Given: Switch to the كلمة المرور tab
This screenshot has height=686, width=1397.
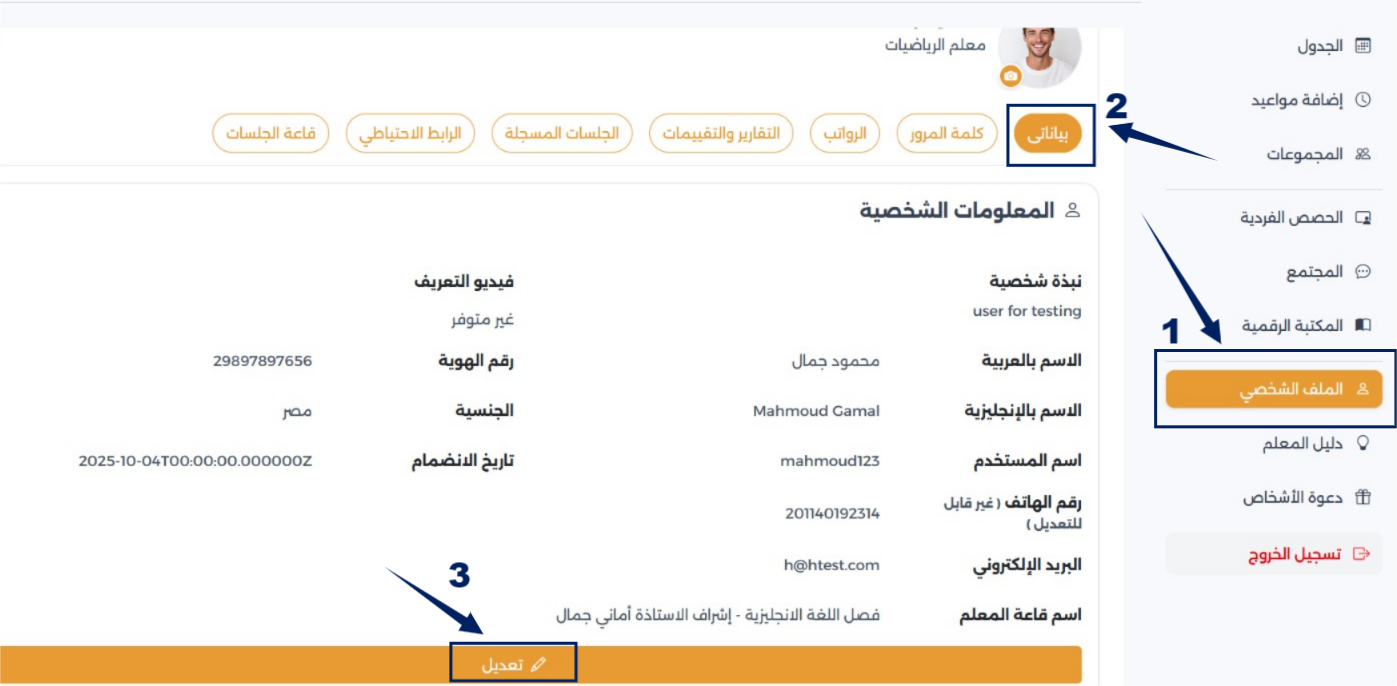Looking at the screenshot, I should tap(947, 134).
